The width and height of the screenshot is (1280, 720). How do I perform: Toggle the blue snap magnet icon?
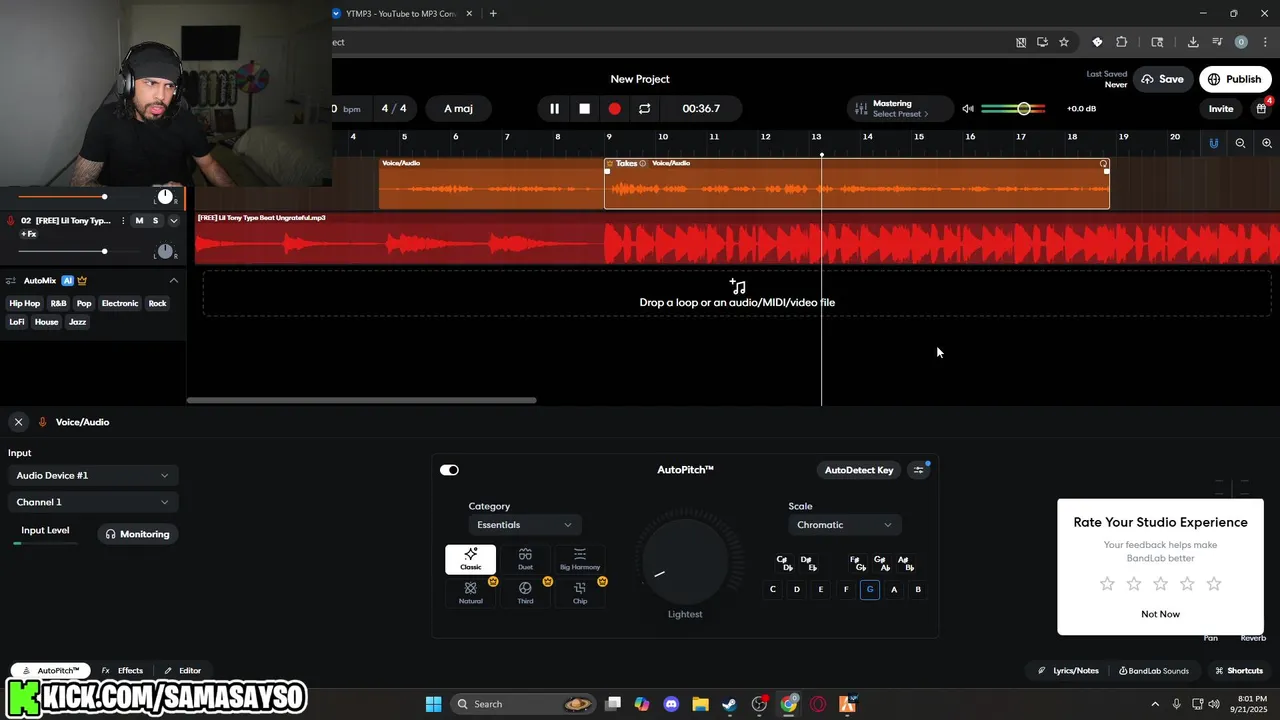point(1214,143)
